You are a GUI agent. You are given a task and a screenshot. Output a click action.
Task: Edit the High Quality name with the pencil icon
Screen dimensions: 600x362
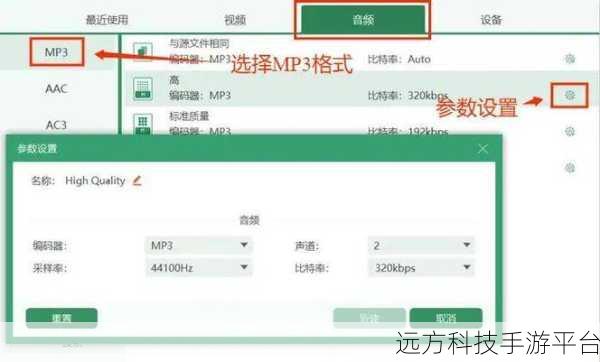coord(137,181)
